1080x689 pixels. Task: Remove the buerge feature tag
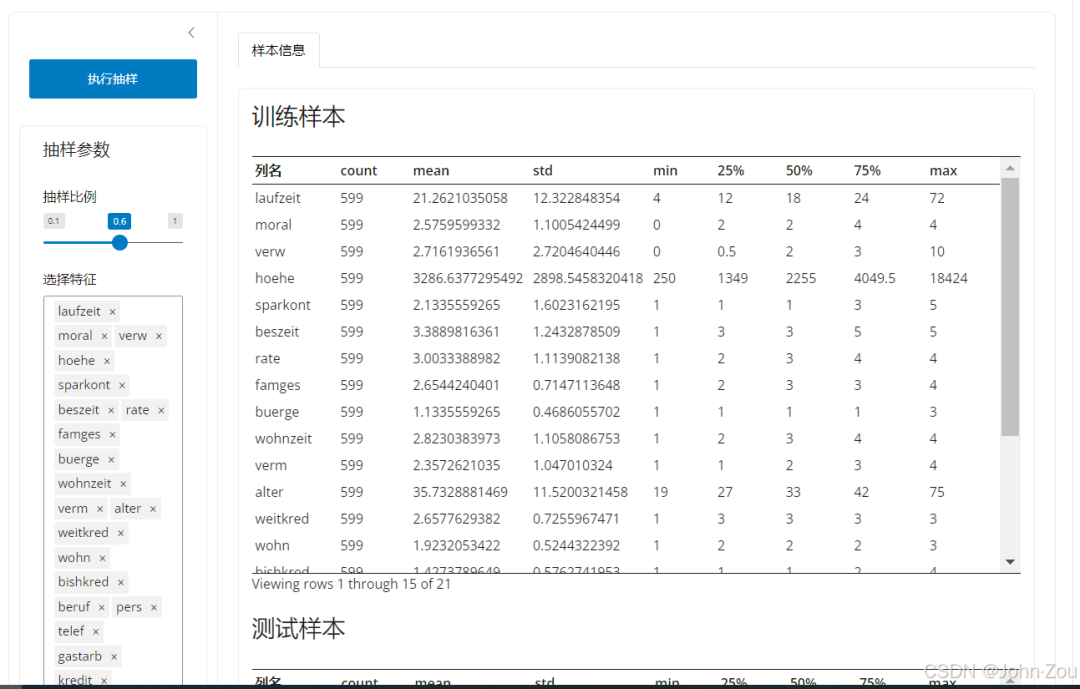(x=111, y=460)
